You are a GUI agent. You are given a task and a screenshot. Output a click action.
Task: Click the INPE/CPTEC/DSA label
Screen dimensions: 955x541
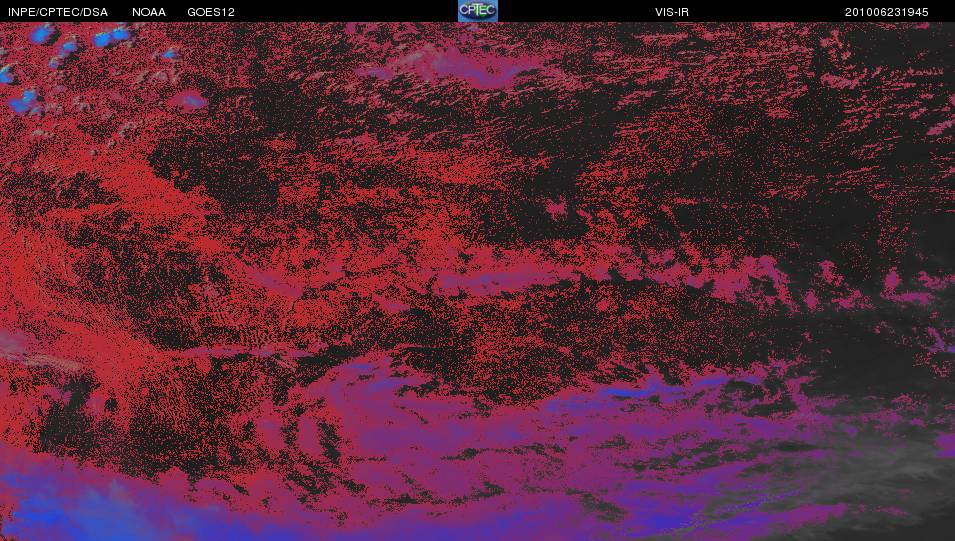(x=58, y=12)
